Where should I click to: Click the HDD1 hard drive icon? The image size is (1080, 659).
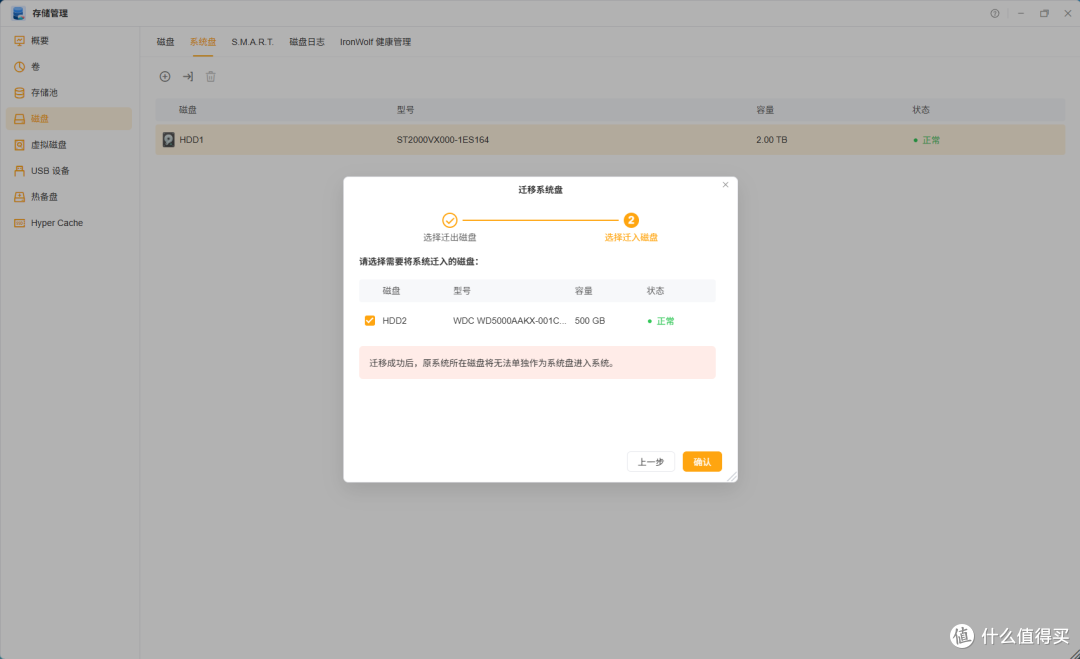(x=168, y=140)
